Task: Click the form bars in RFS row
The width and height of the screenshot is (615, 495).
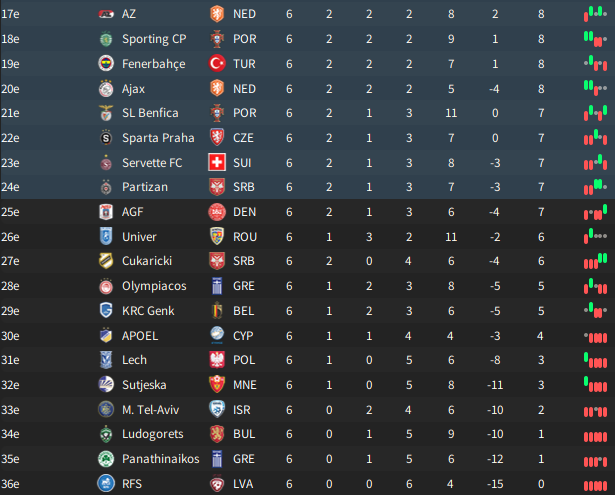Action: point(595,484)
